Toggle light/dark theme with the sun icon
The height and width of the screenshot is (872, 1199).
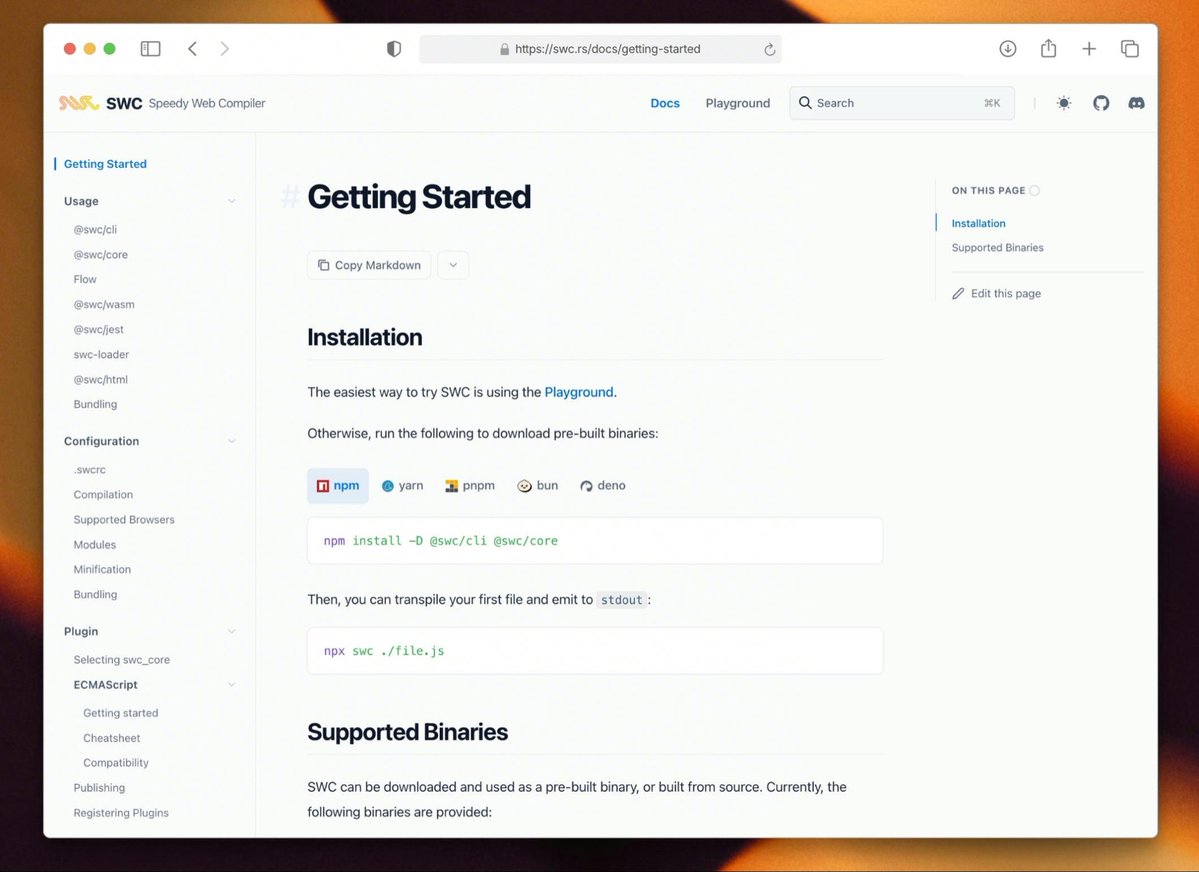1064,102
